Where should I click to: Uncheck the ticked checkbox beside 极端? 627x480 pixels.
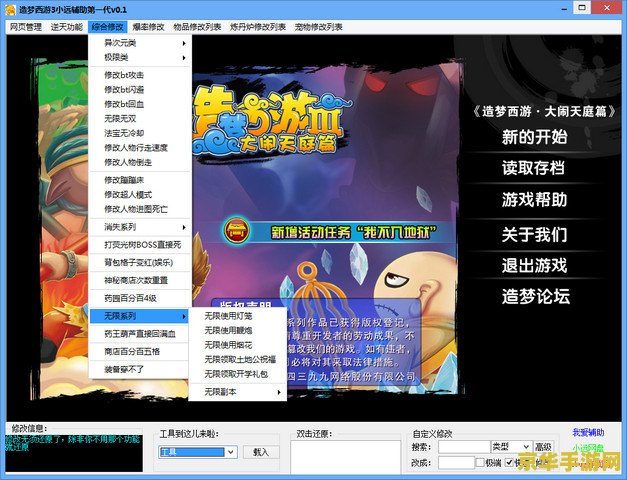tap(509, 463)
